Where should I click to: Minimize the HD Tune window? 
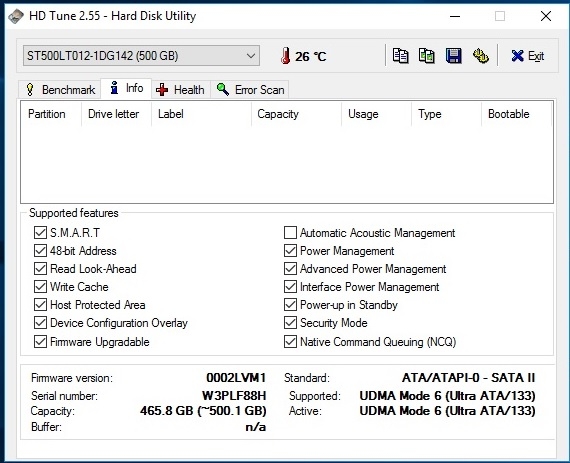click(x=455, y=16)
